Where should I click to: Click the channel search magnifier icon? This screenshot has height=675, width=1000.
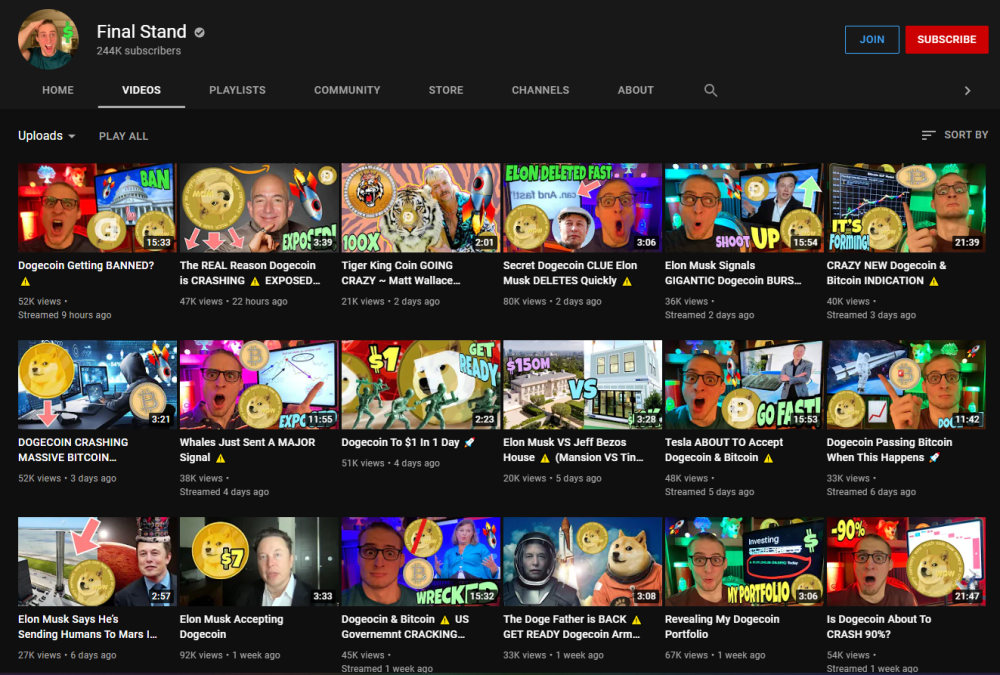pyautogui.click(x=710, y=91)
